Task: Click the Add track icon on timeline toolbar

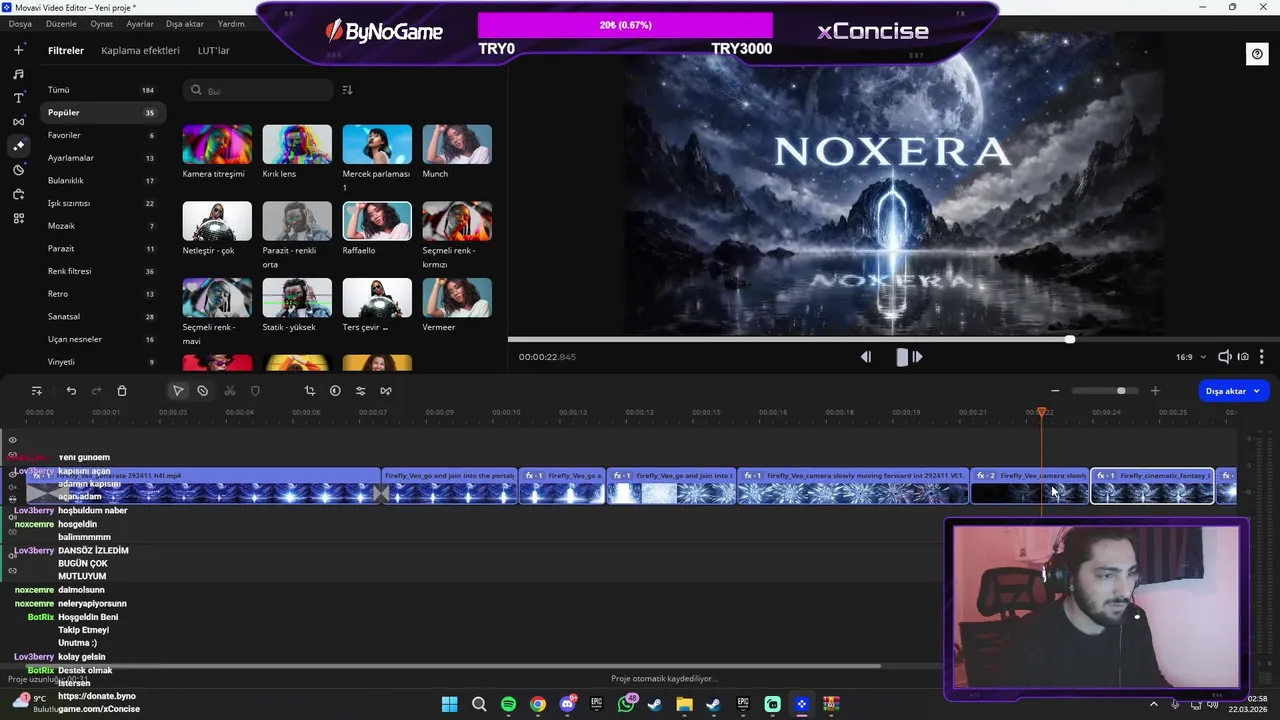Action: point(37,391)
